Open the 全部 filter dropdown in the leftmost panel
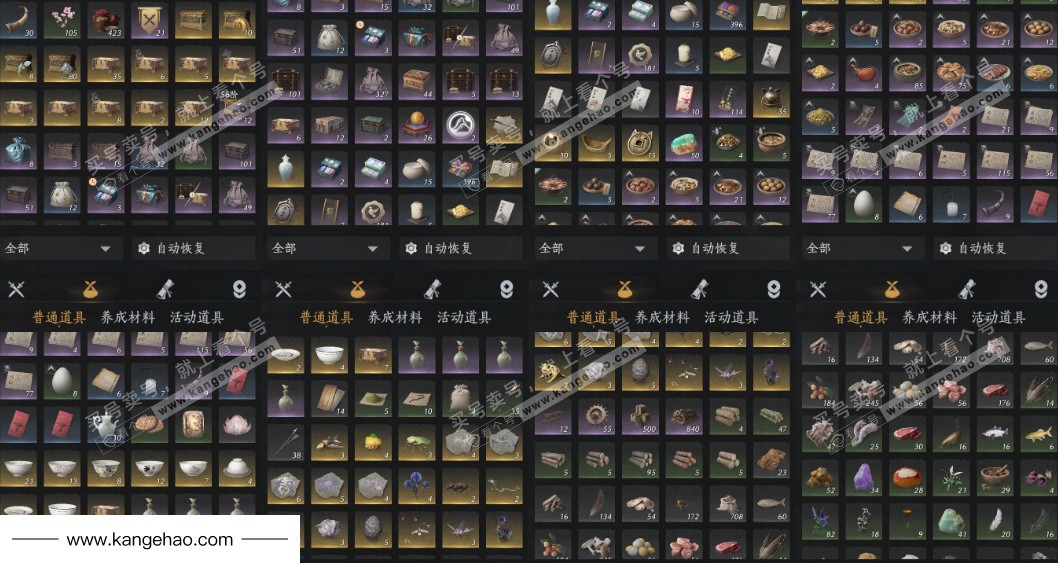Image resolution: width=1058 pixels, height=563 pixels. click(59, 248)
